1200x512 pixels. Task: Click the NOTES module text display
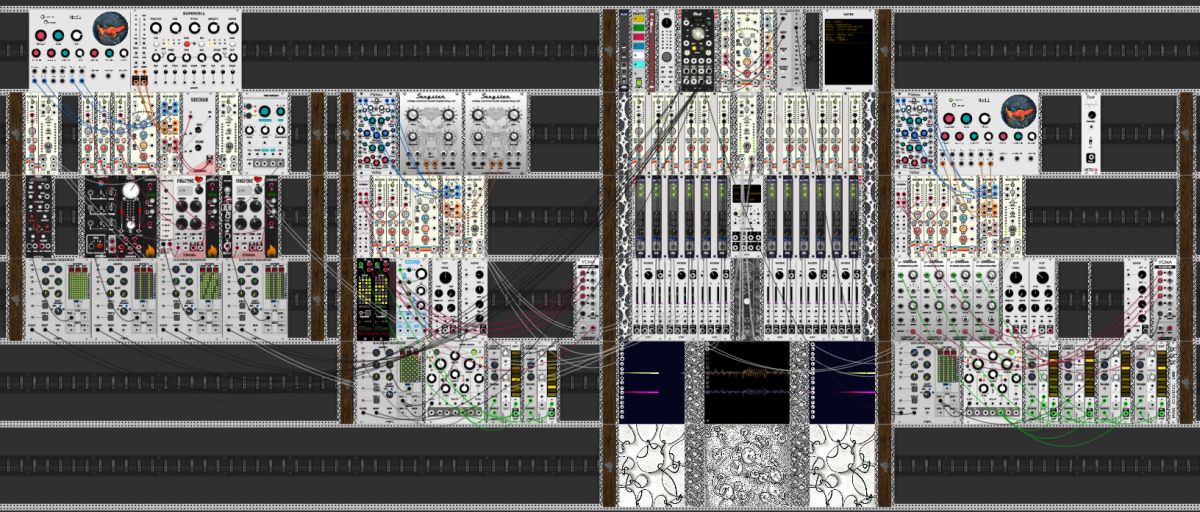pos(848,51)
